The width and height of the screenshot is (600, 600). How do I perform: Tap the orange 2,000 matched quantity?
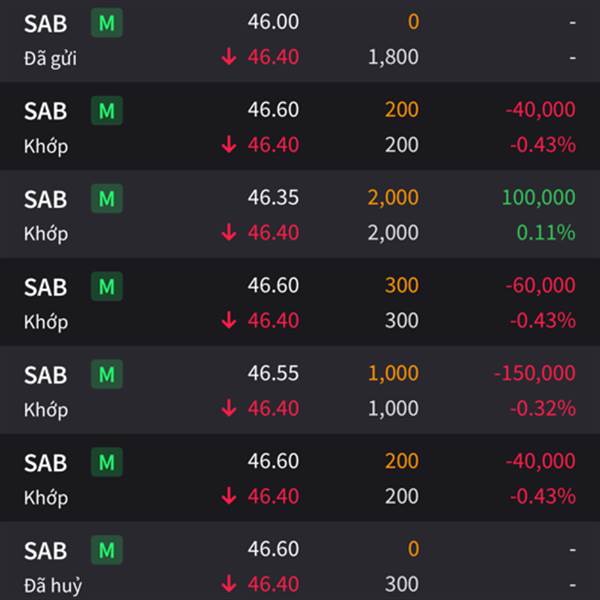coord(393,197)
